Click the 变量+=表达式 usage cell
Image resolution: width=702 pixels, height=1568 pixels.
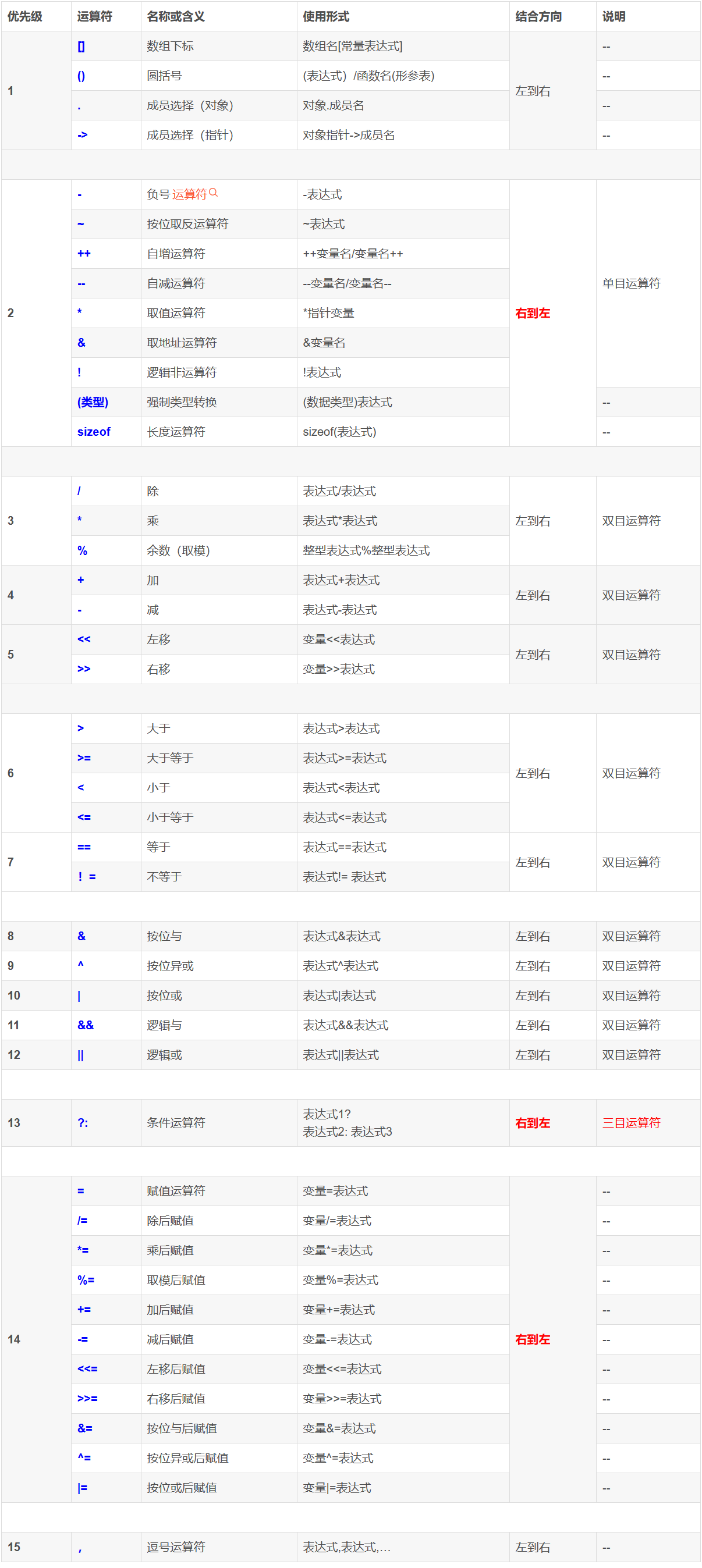pos(403,1310)
